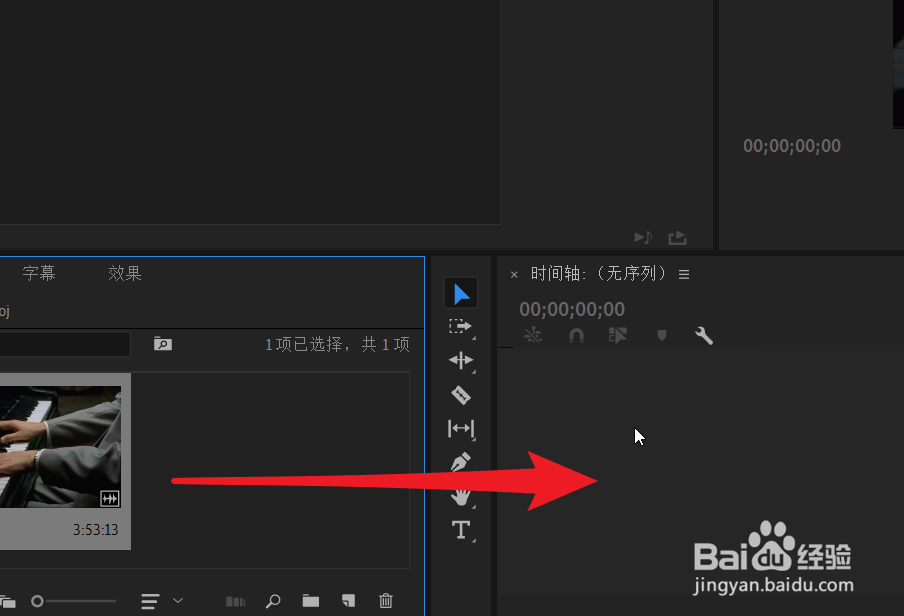Expand the sort options chevron
The width and height of the screenshot is (904, 616).
178,601
